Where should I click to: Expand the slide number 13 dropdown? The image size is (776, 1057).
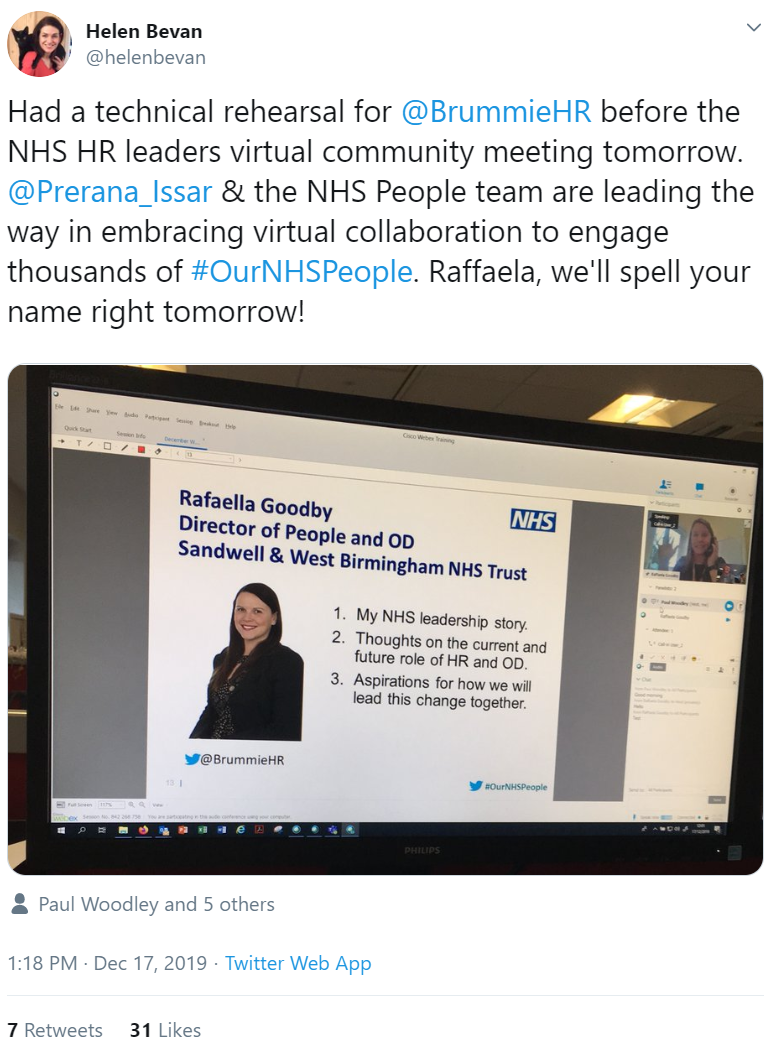click(x=210, y=456)
